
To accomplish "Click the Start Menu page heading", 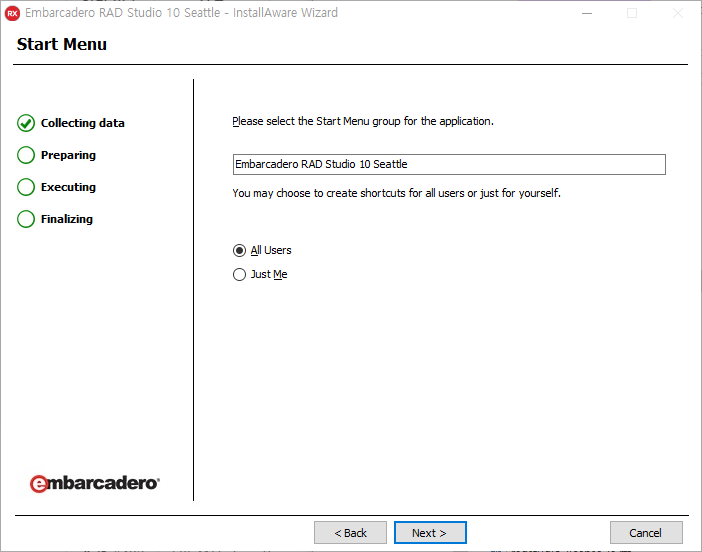I will (x=62, y=44).
